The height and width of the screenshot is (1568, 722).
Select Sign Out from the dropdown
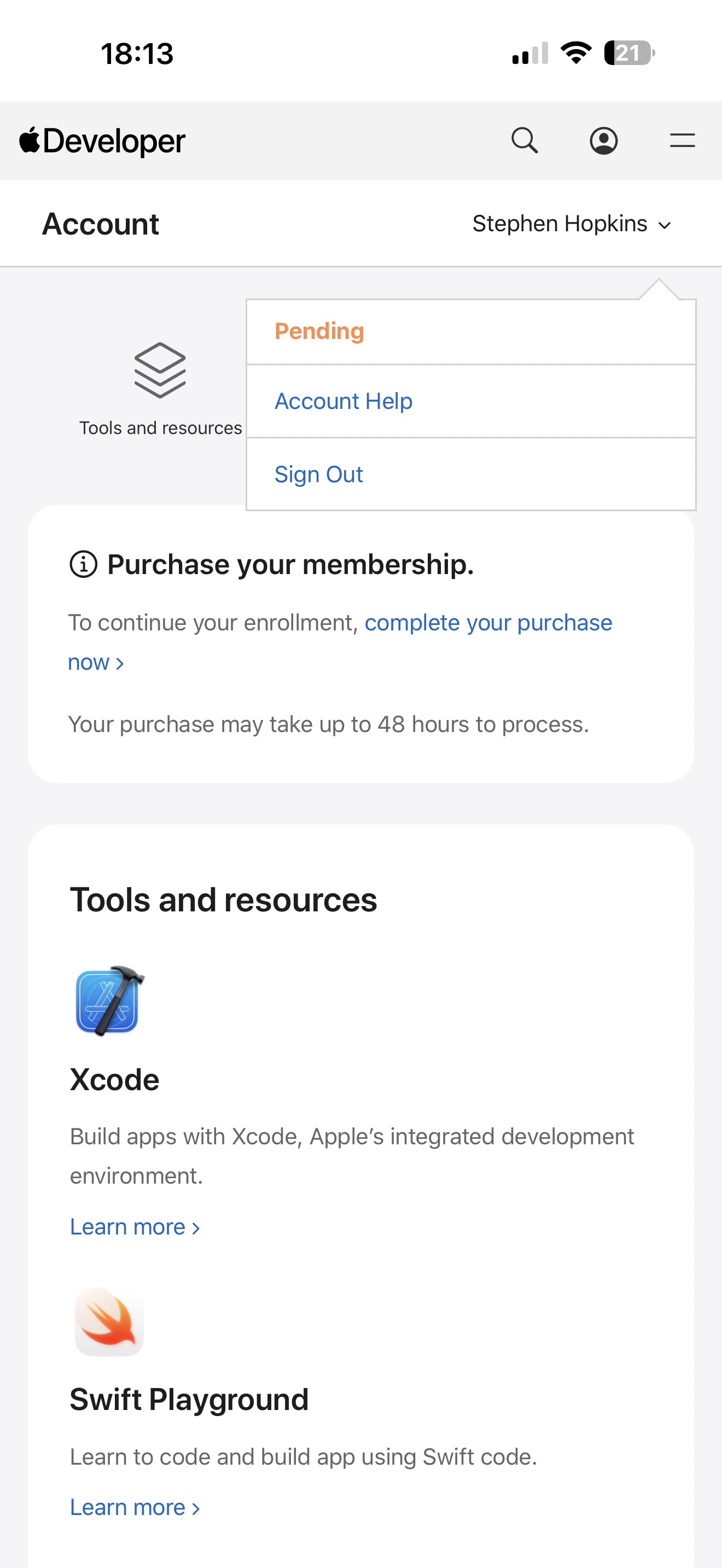(x=318, y=474)
